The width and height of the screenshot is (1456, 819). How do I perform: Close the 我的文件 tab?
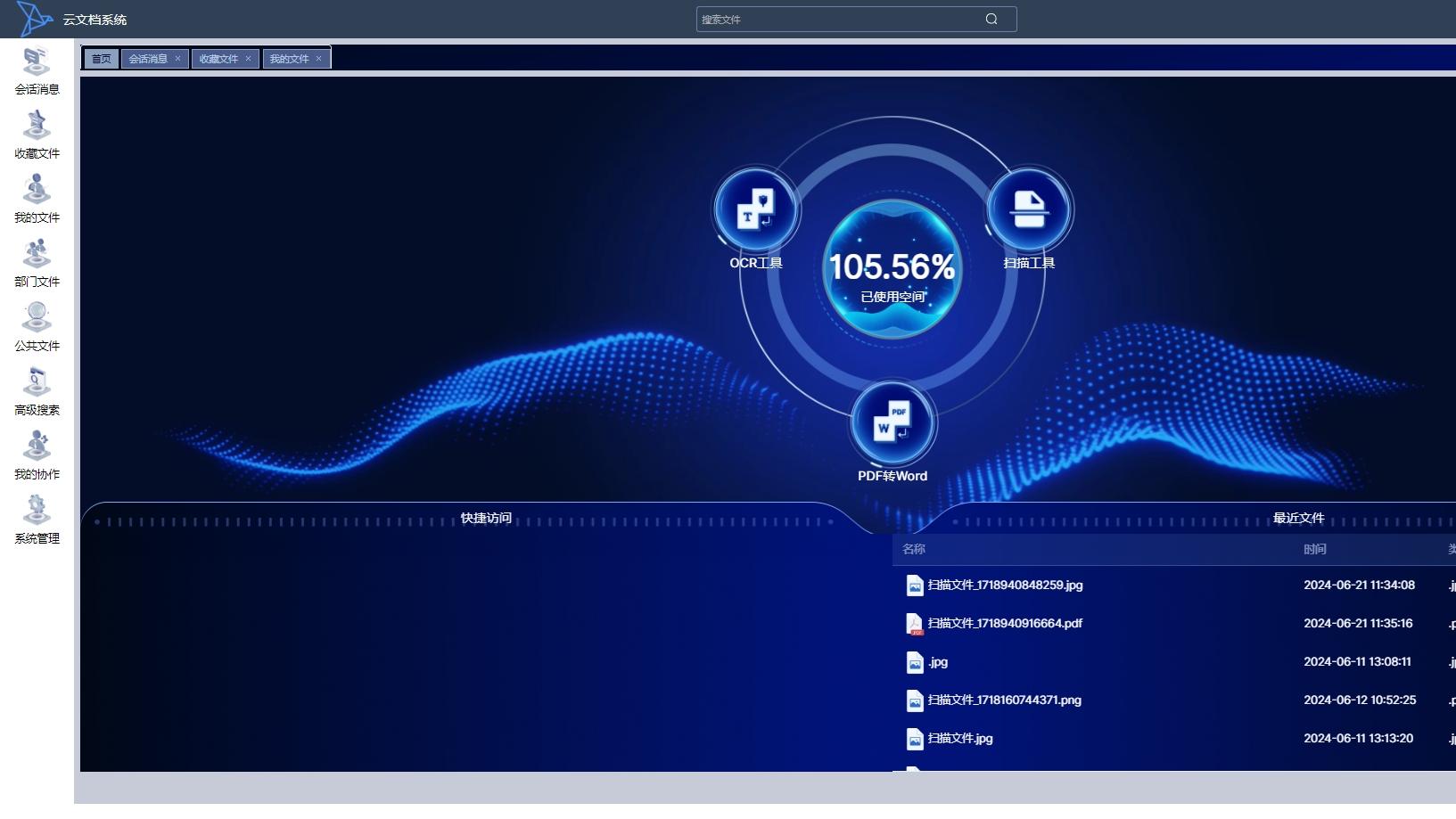pyautogui.click(x=318, y=59)
